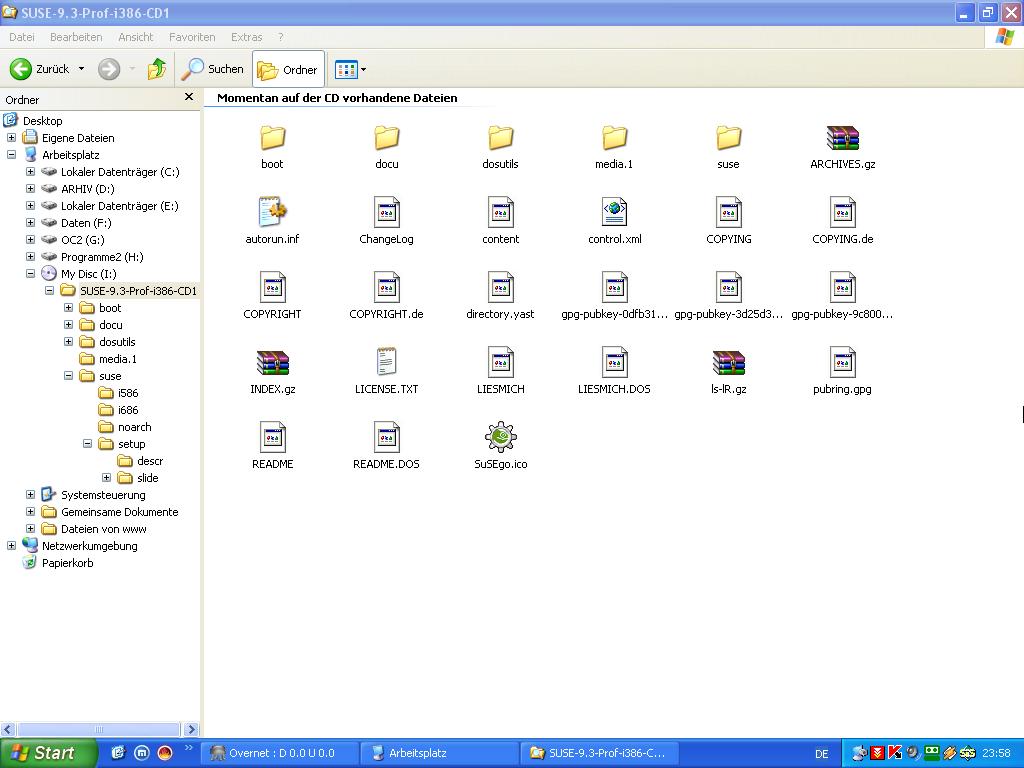The width and height of the screenshot is (1024, 768).
Task: Select the boot folder icon in file view
Action: click(x=272, y=138)
